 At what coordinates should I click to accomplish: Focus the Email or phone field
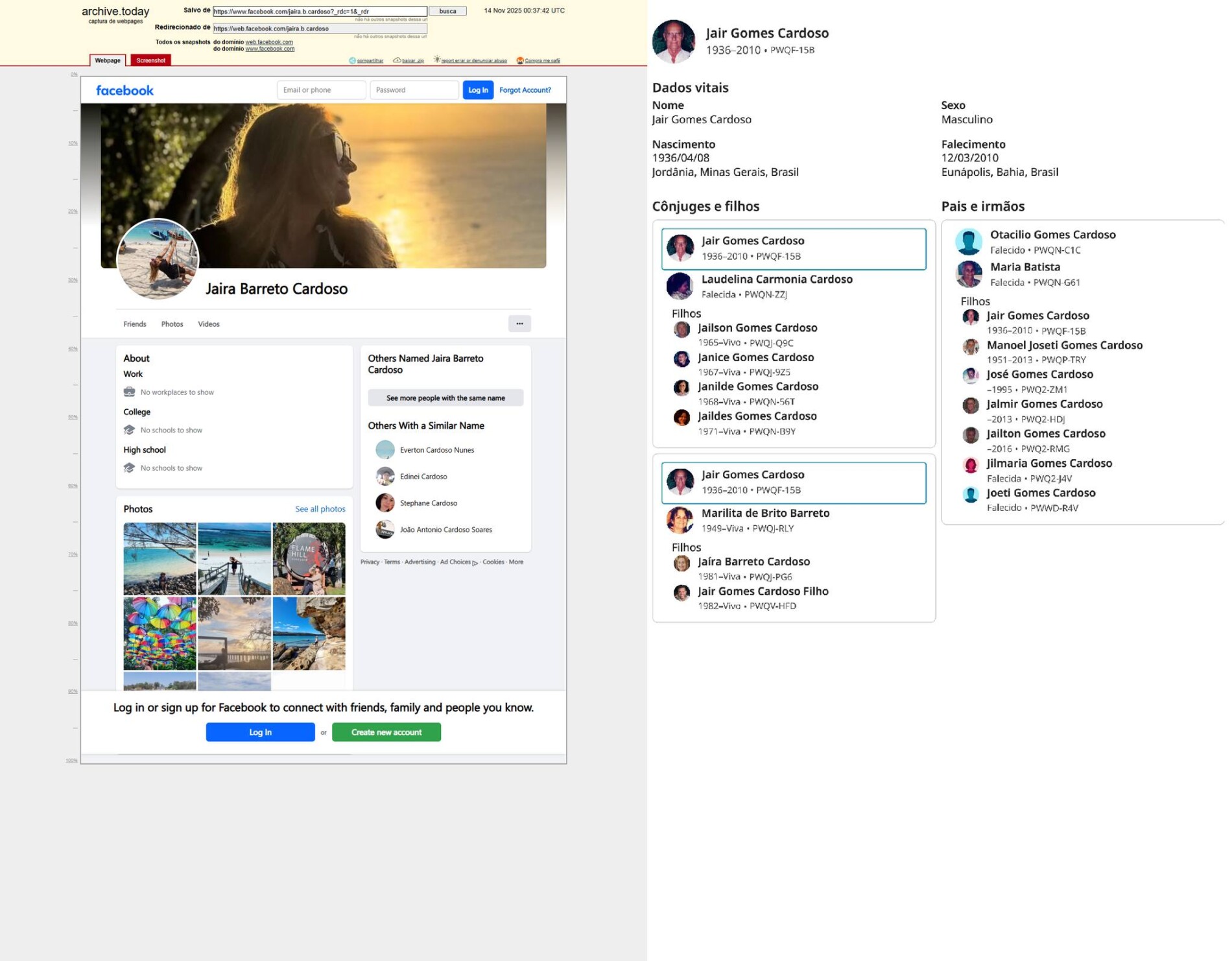coord(321,90)
